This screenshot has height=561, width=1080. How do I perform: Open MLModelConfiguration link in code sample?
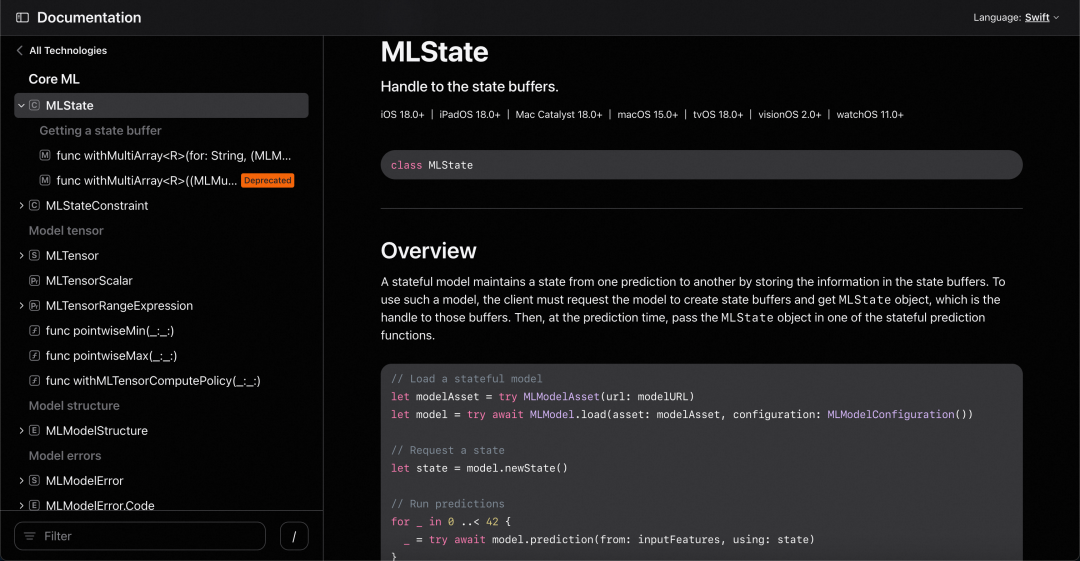click(x=891, y=414)
